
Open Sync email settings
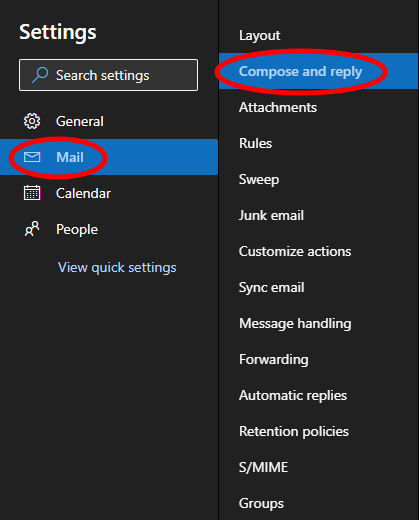tap(318, 287)
